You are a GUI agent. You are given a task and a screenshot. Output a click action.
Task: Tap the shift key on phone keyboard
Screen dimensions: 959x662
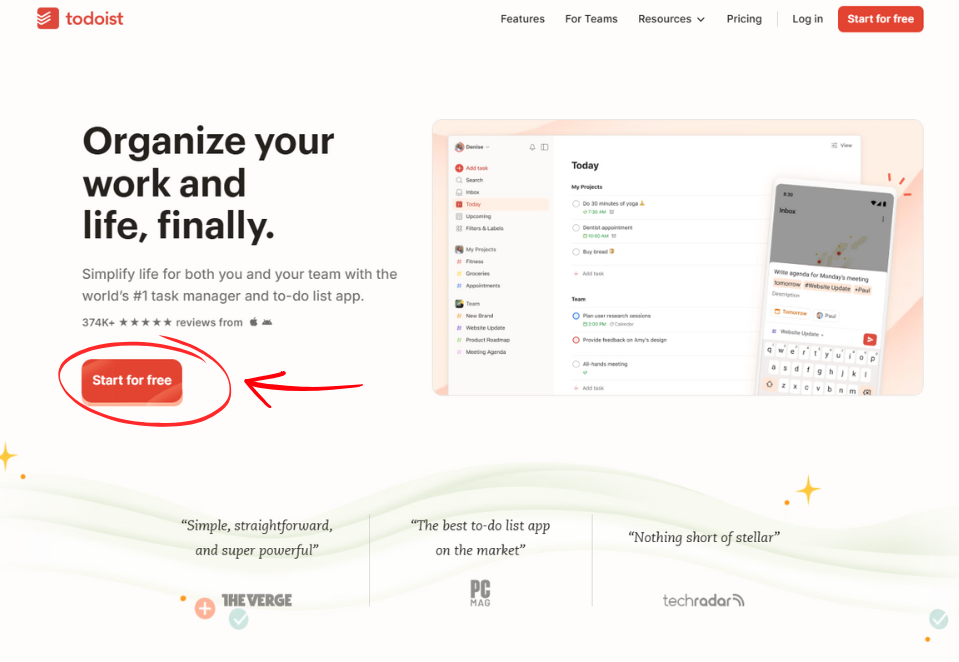769,384
